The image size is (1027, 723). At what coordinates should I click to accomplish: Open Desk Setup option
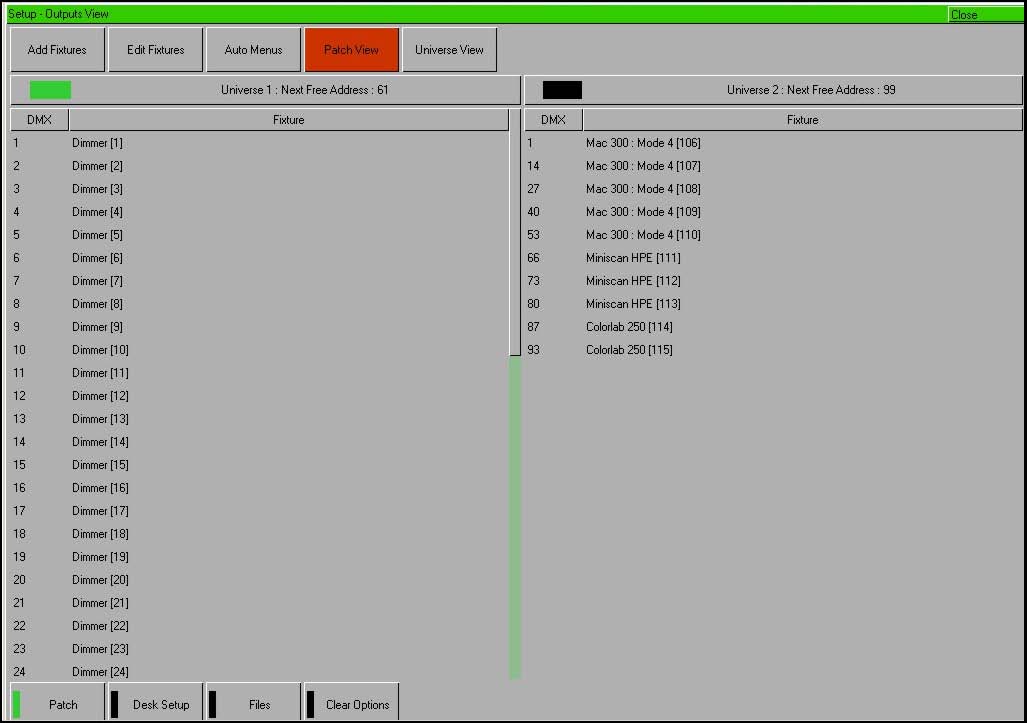tap(156, 704)
